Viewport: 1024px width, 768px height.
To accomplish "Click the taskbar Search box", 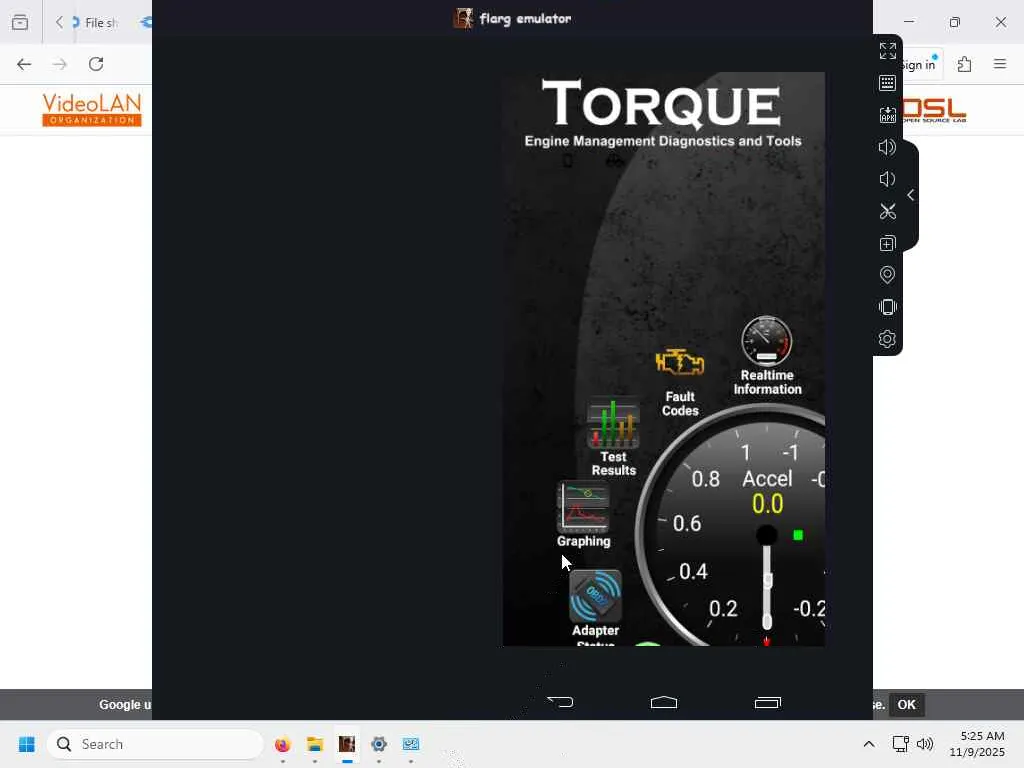I will pyautogui.click(x=155, y=744).
